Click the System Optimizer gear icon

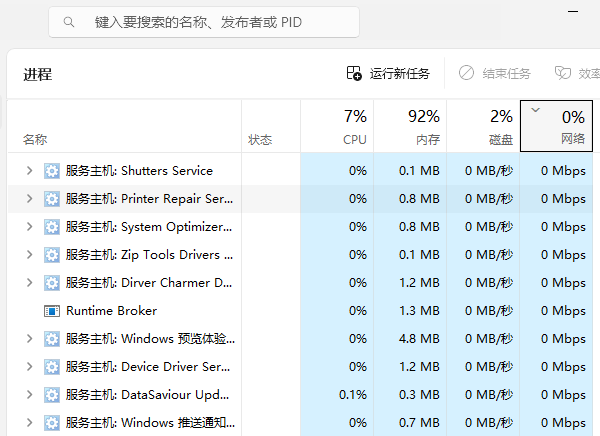(52, 227)
